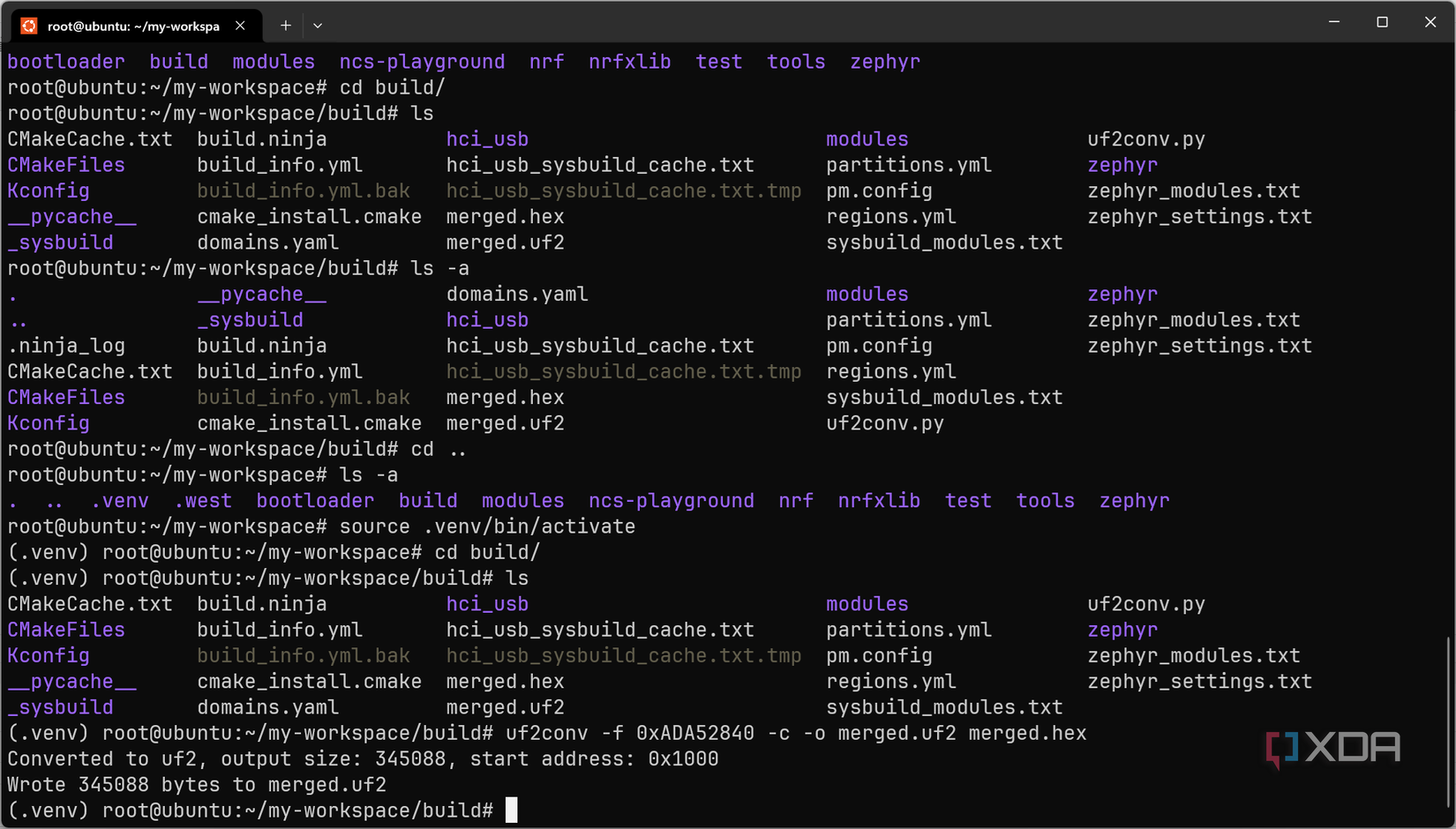This screenshot has height=829, width=1456.
Task: Click 'pm.config' in first ls output
Action: [x=879, y=190]
